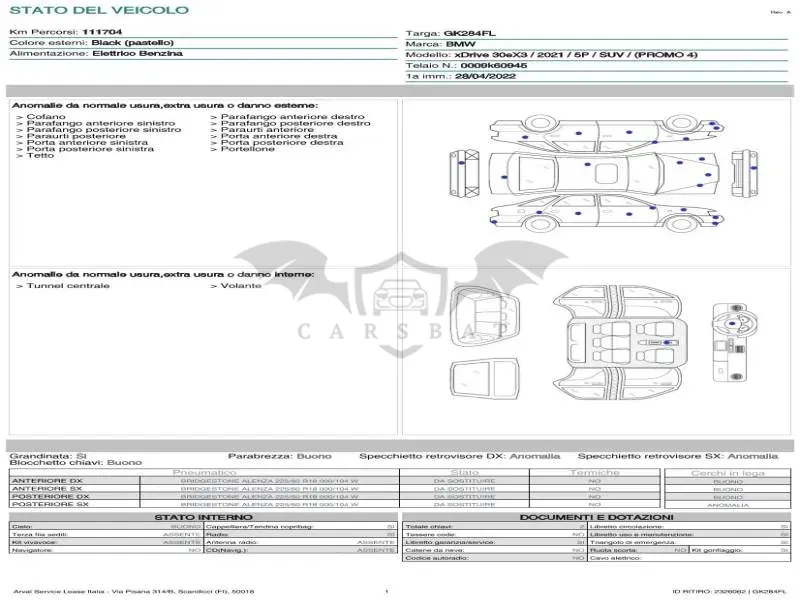Select the "Blocchetto chiavi: Buono" field

point(76,463)
